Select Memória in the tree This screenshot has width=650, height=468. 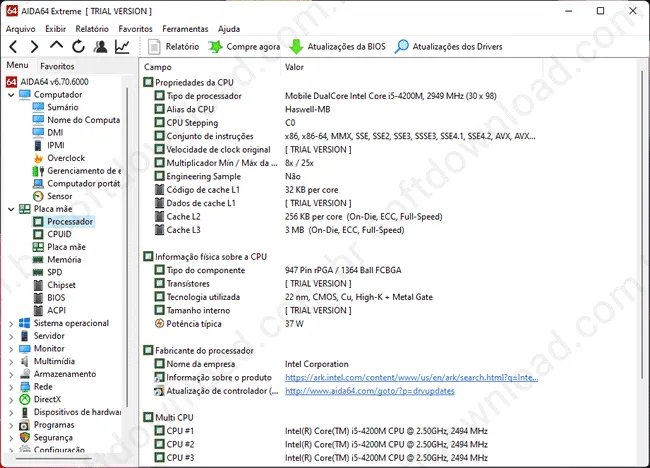[x=64, y=260]
